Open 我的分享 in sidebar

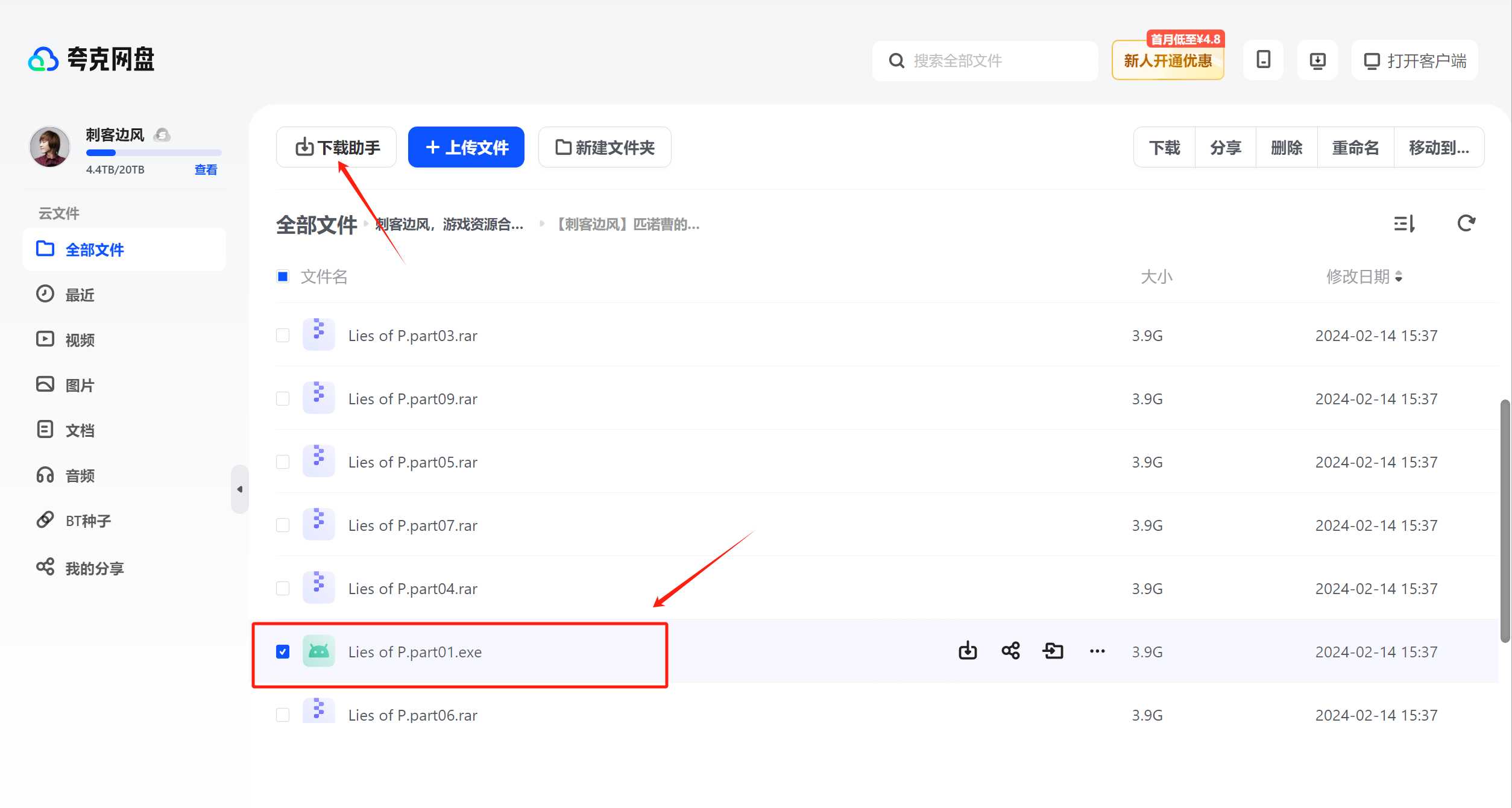(x=124, y=568)
